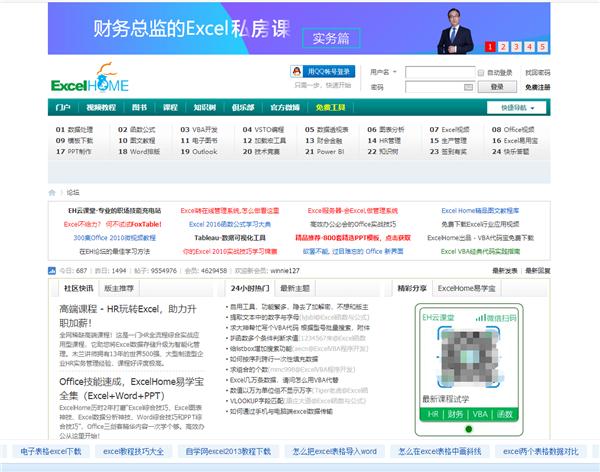Go to banner slide 4
This screenshot has width=600, height=472.
click(x=529, y=47)
